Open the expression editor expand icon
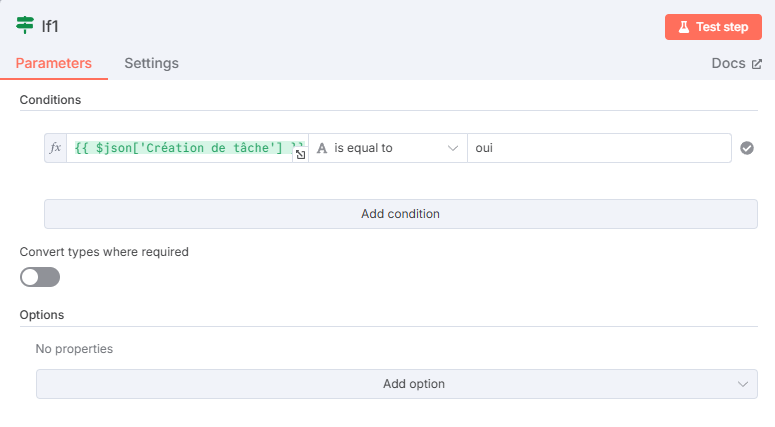This screenshot has height=427, width=775. click(300, 155)
